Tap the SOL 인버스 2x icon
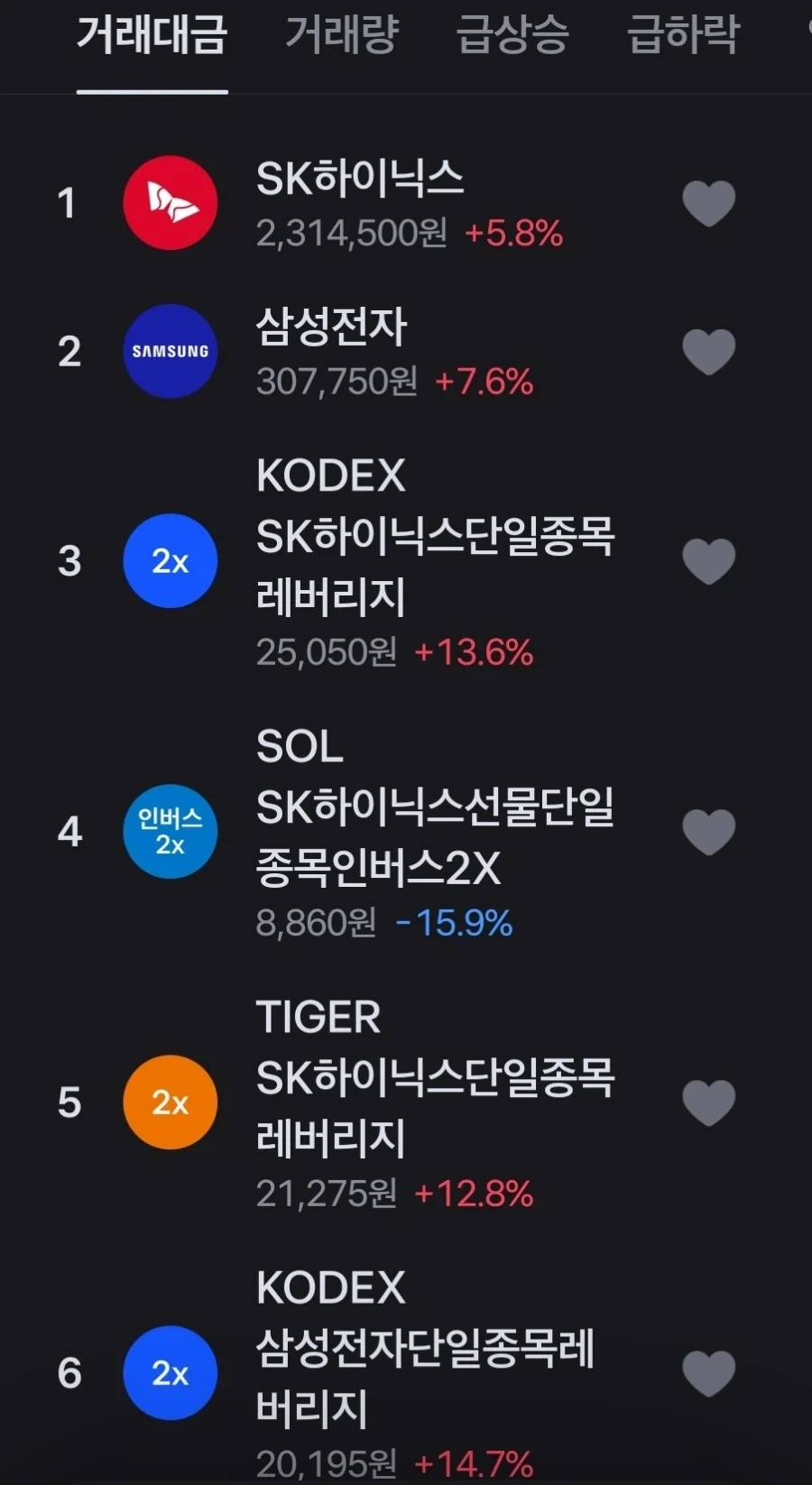812x1485 pixels. [170, 831]
